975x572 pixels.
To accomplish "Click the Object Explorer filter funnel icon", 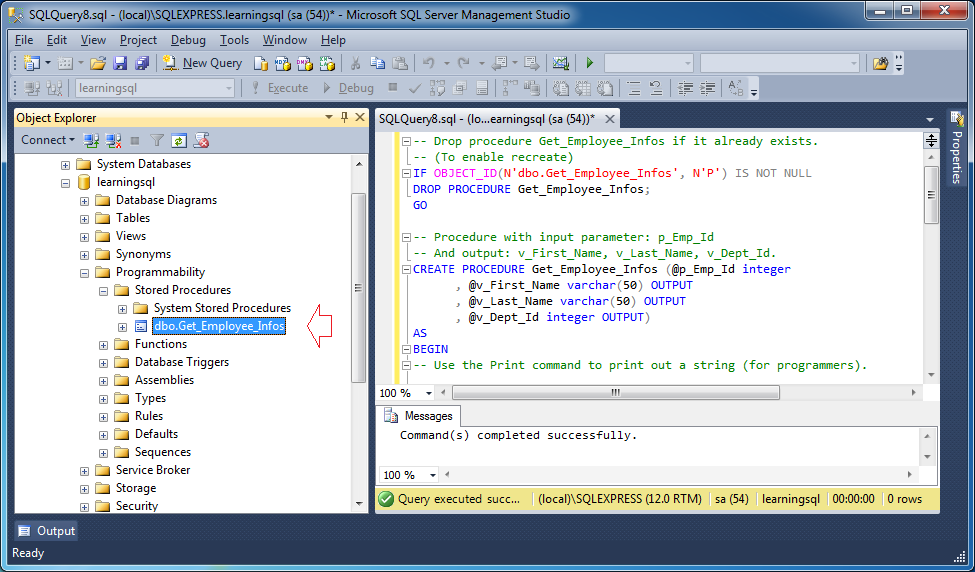I will 157,141.
